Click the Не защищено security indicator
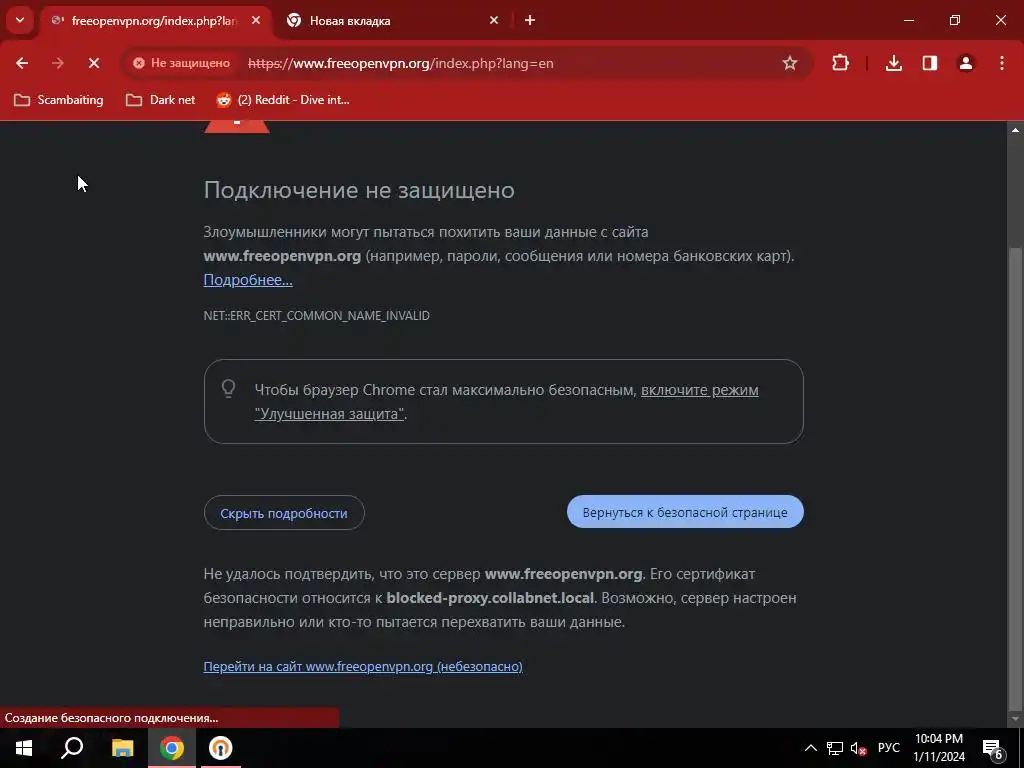Viewport: 1024px width, 768px height. (x=182, y=63)
